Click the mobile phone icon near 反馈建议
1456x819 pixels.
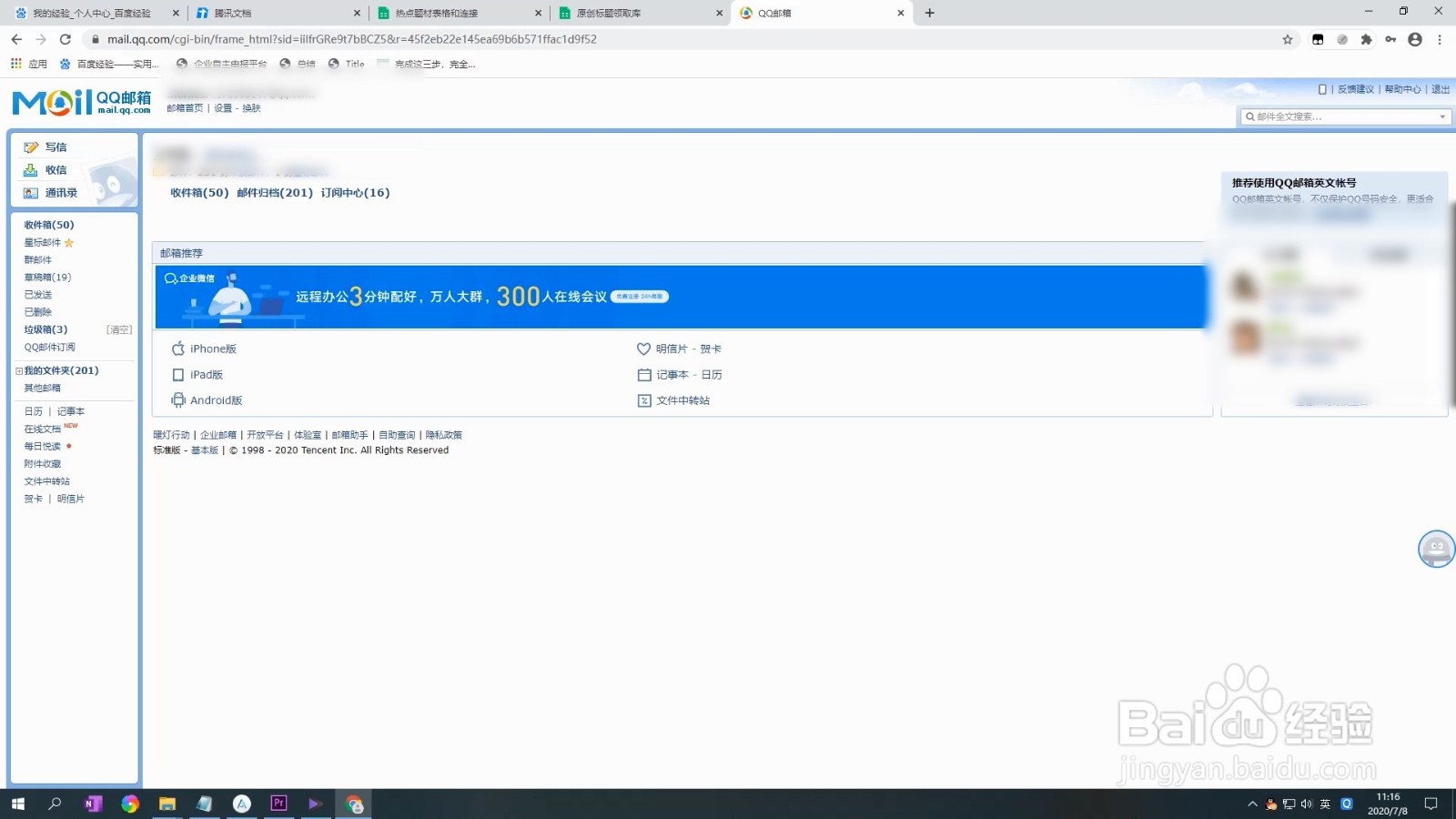tap(1322, 89)
